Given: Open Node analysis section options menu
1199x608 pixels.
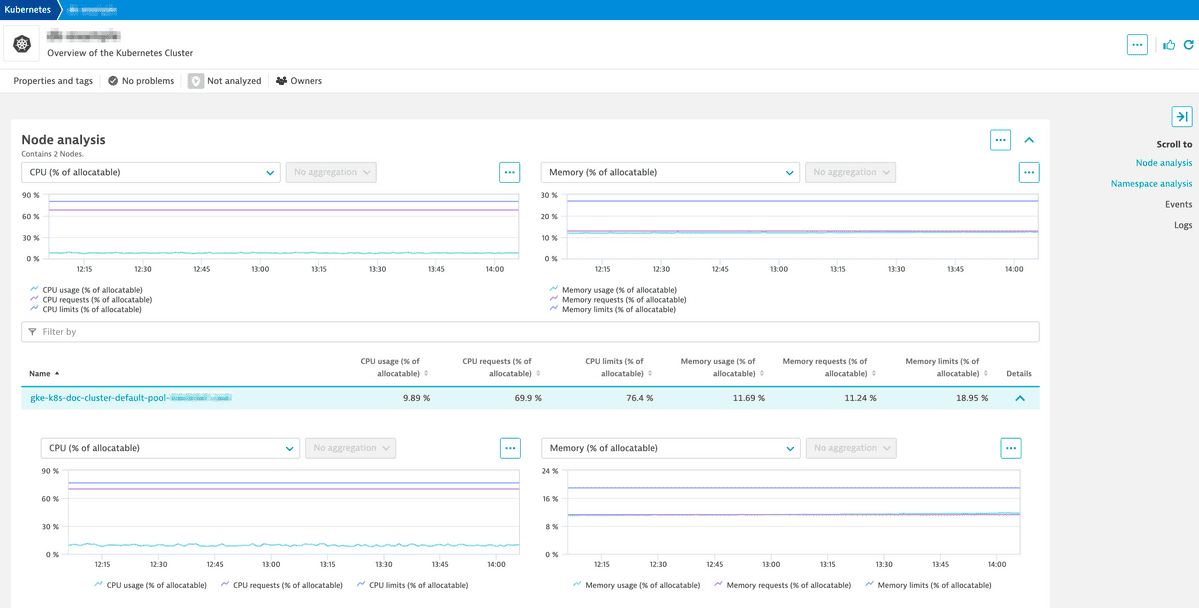Looking at the screenshot, I should [x=1000, y=140].
